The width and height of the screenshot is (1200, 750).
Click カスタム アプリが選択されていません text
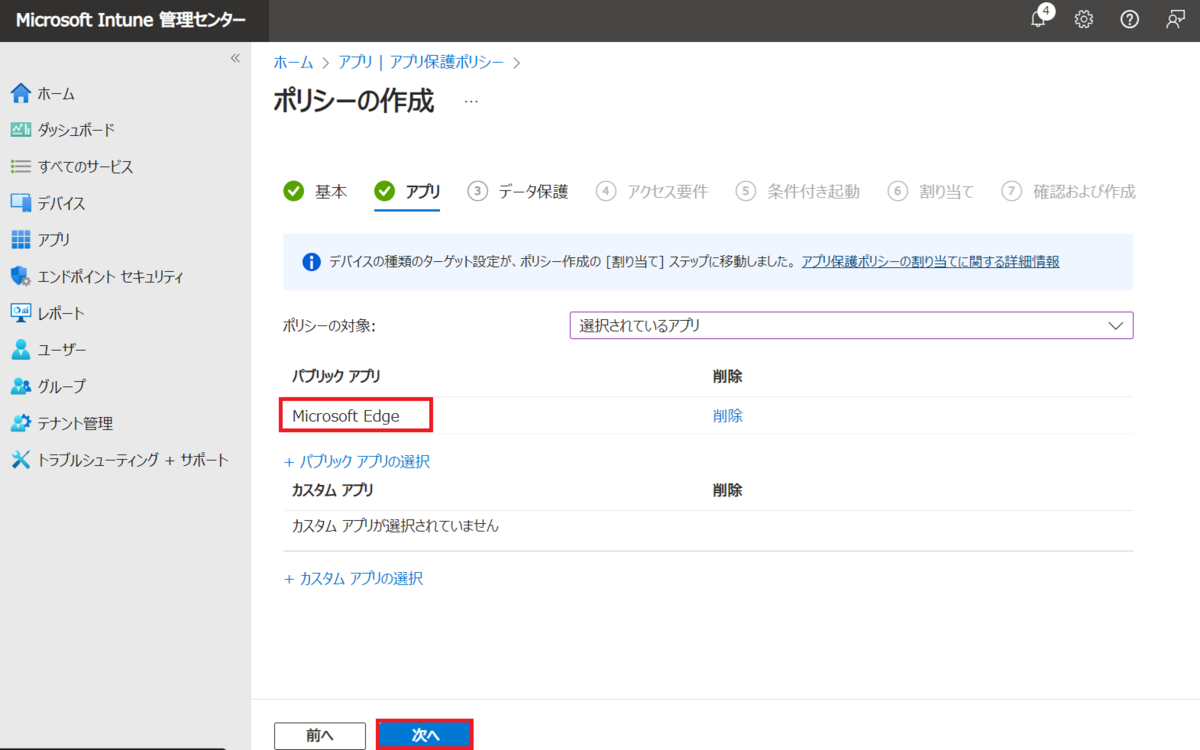395,526
